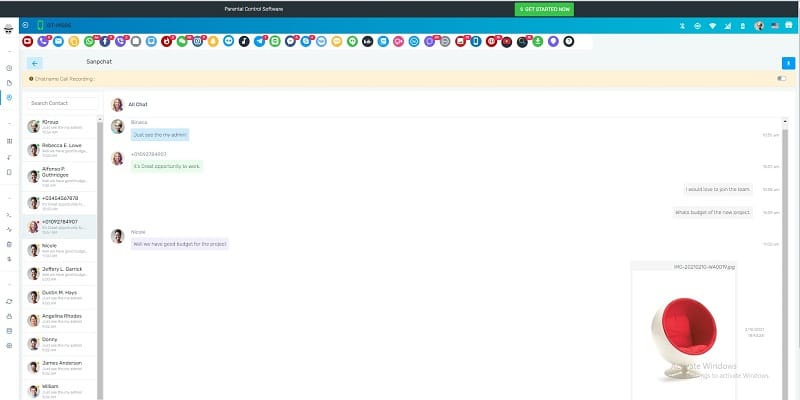The width and height of the screenshot is (800, 400).
Task: Click the battery status icon in header
Action: [x=742, y=26]
